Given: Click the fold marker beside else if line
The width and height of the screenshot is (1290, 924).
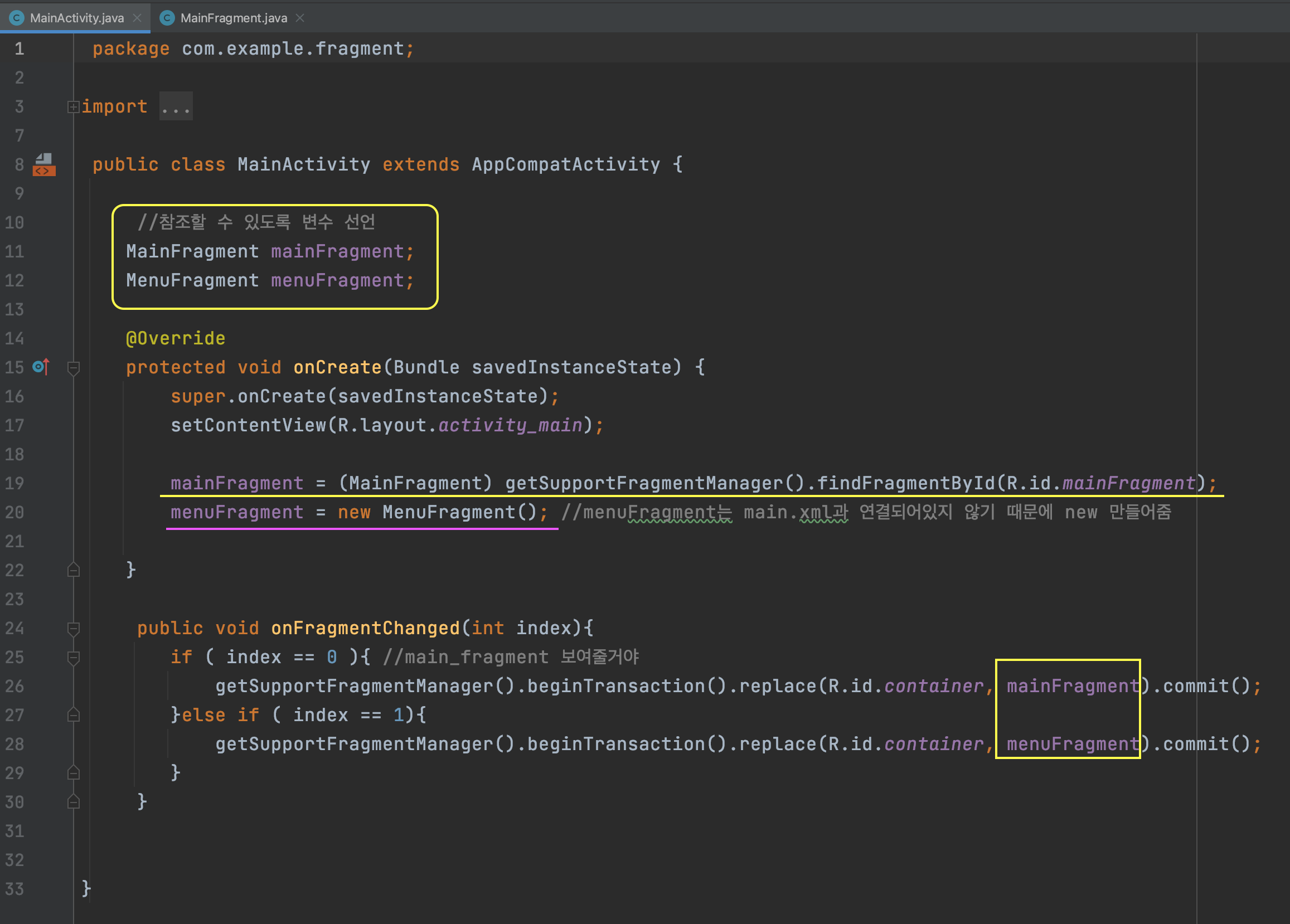Looking at the screenshot, I should [x=74, y=715].
